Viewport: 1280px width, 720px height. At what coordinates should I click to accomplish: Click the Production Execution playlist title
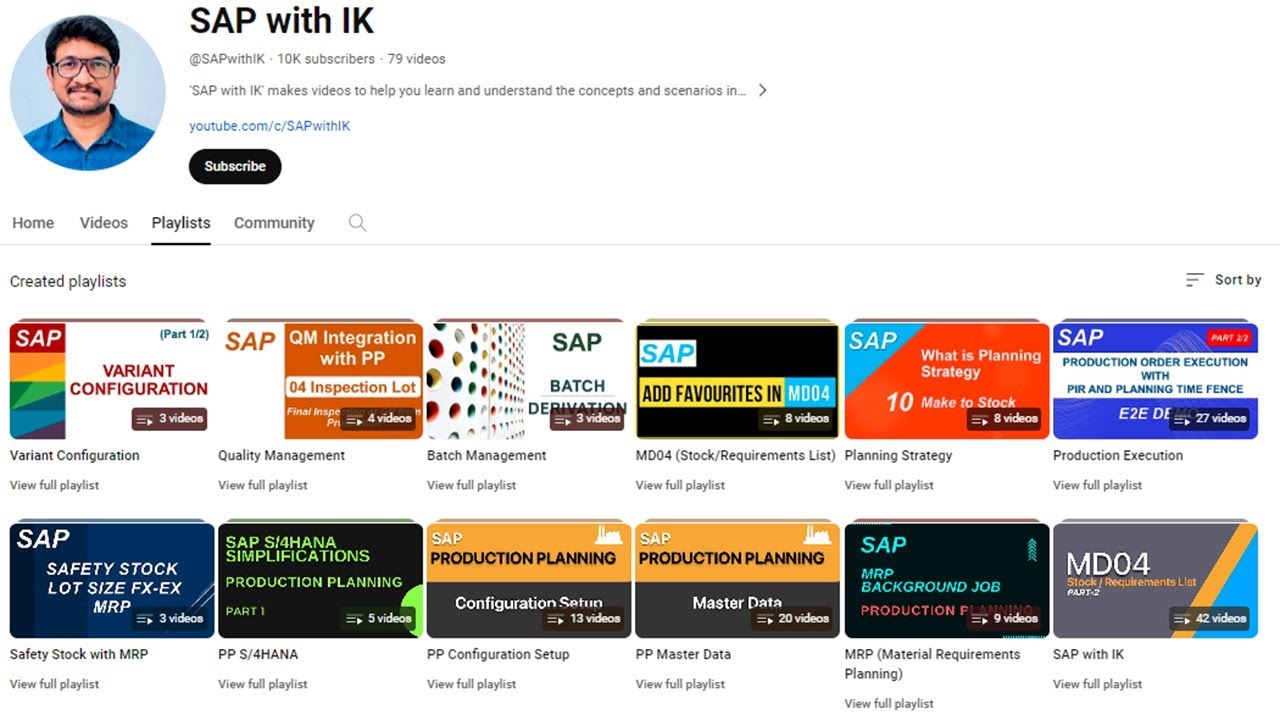click(x=1118, y=455)
